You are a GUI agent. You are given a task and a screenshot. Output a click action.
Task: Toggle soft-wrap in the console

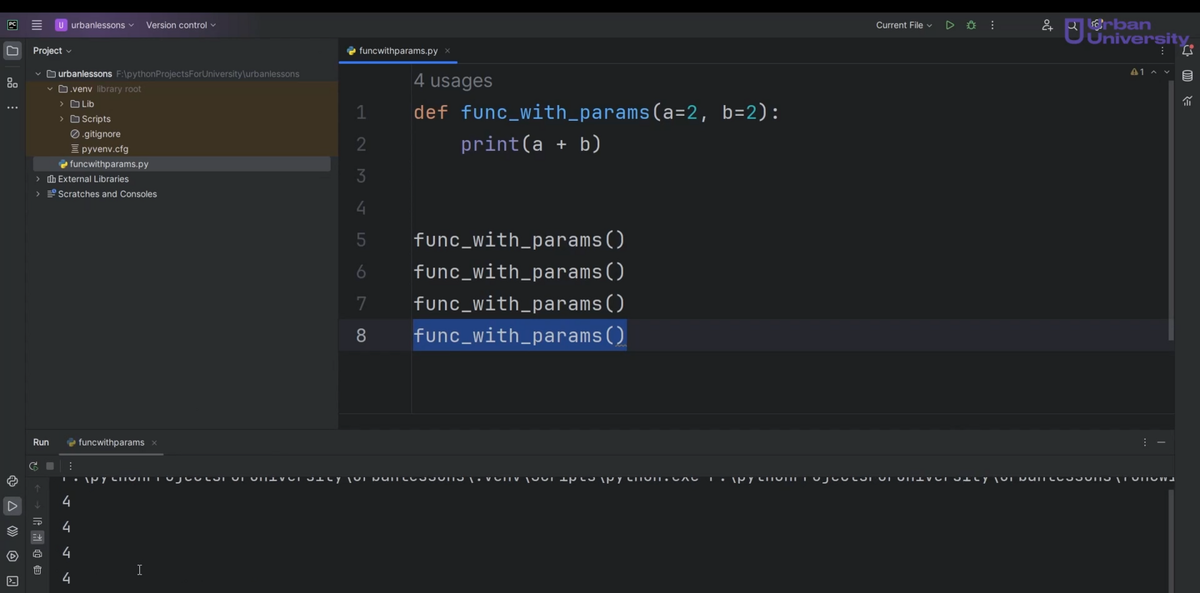[37, 521]
